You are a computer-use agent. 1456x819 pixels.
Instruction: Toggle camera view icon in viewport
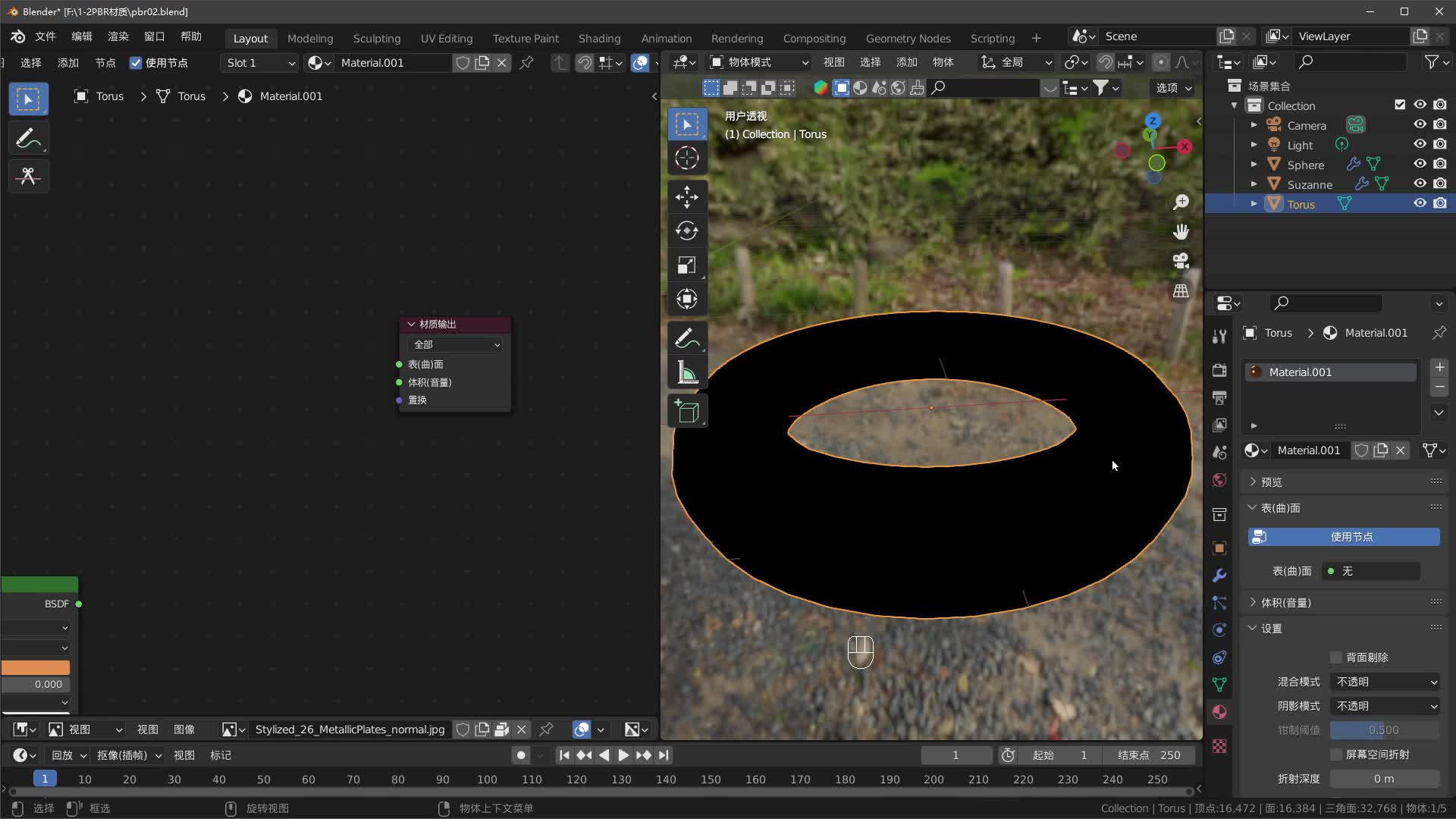(1181, 261)
